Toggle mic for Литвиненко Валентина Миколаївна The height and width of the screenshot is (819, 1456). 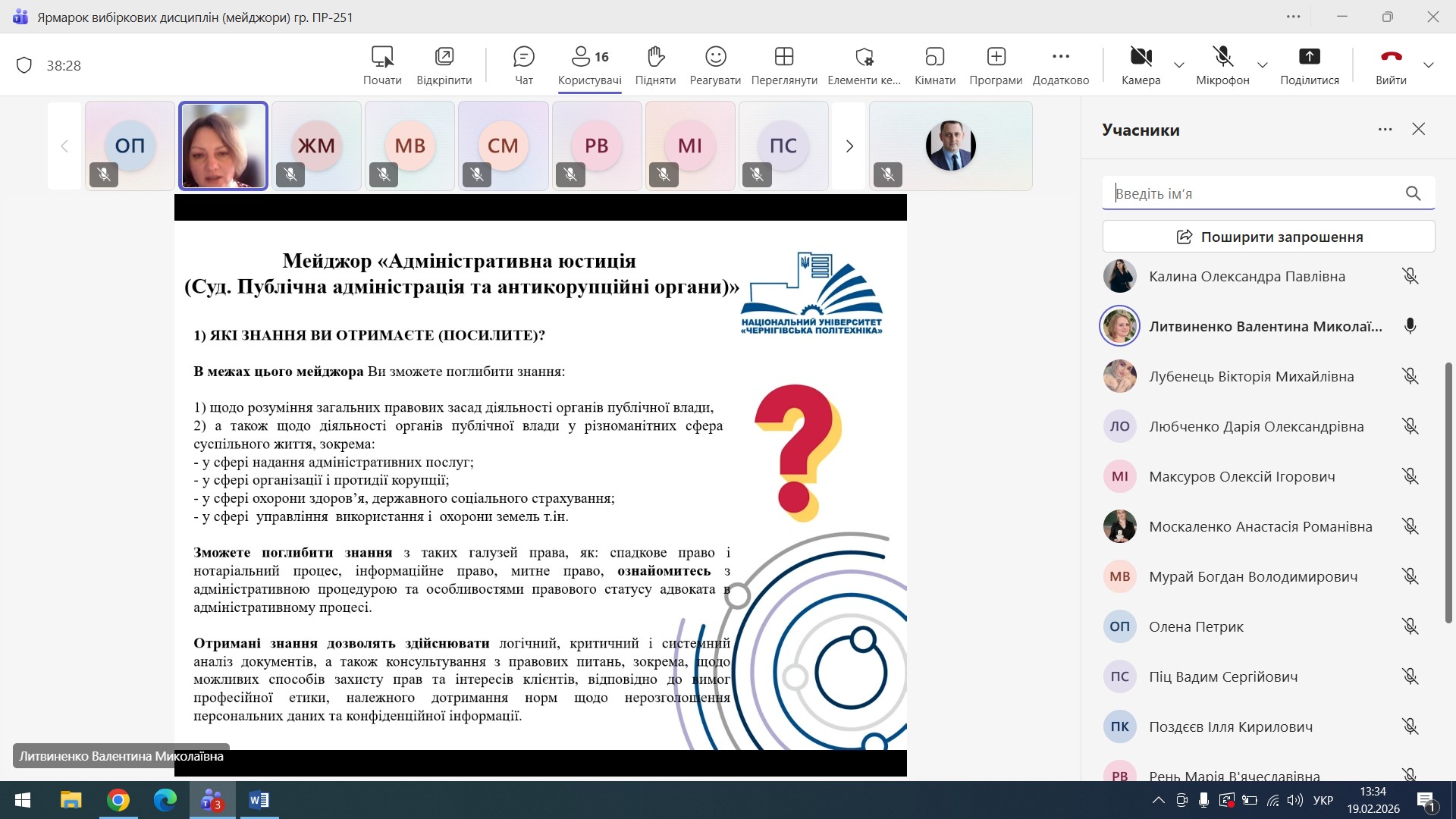1410,326
